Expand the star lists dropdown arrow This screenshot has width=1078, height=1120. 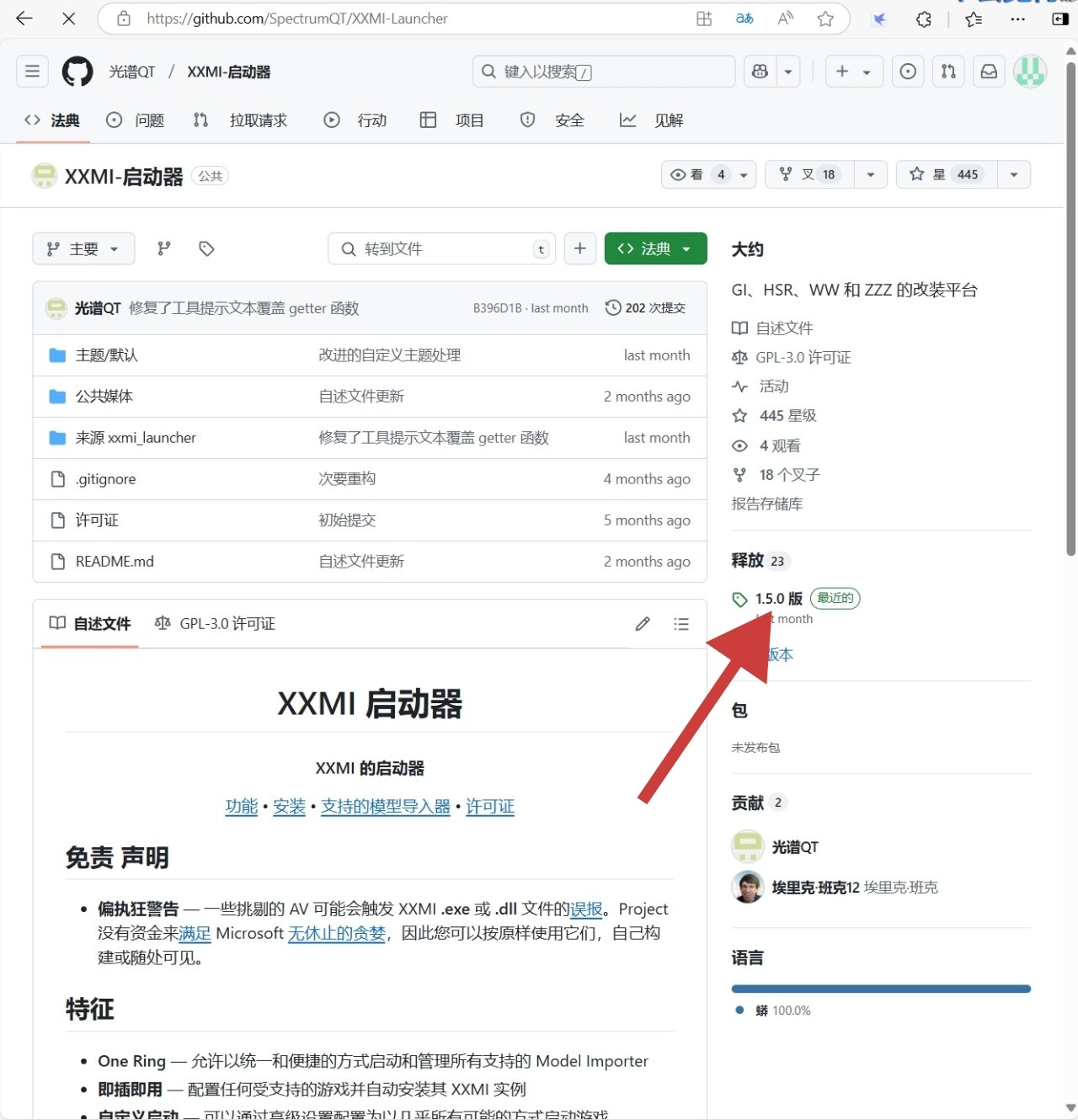click(1014, 174)
